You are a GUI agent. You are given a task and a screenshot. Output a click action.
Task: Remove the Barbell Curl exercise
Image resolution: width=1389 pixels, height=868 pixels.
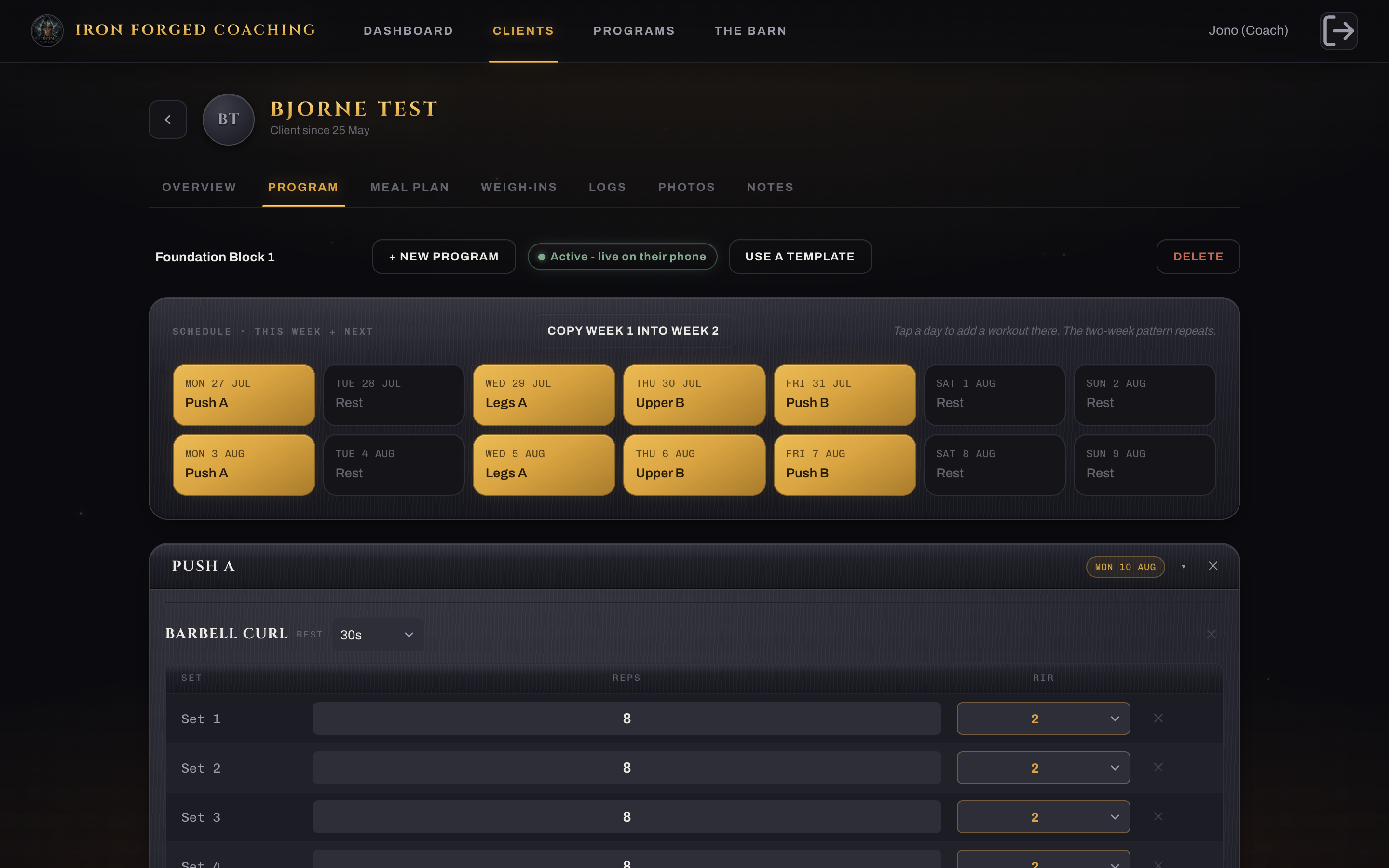tap(1211, 634)
